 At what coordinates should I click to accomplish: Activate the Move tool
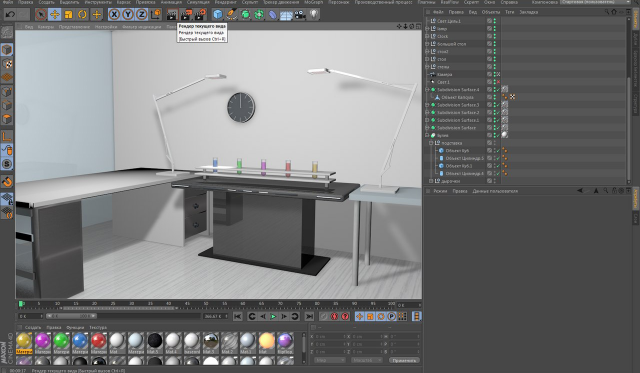[x=55, y=15]
